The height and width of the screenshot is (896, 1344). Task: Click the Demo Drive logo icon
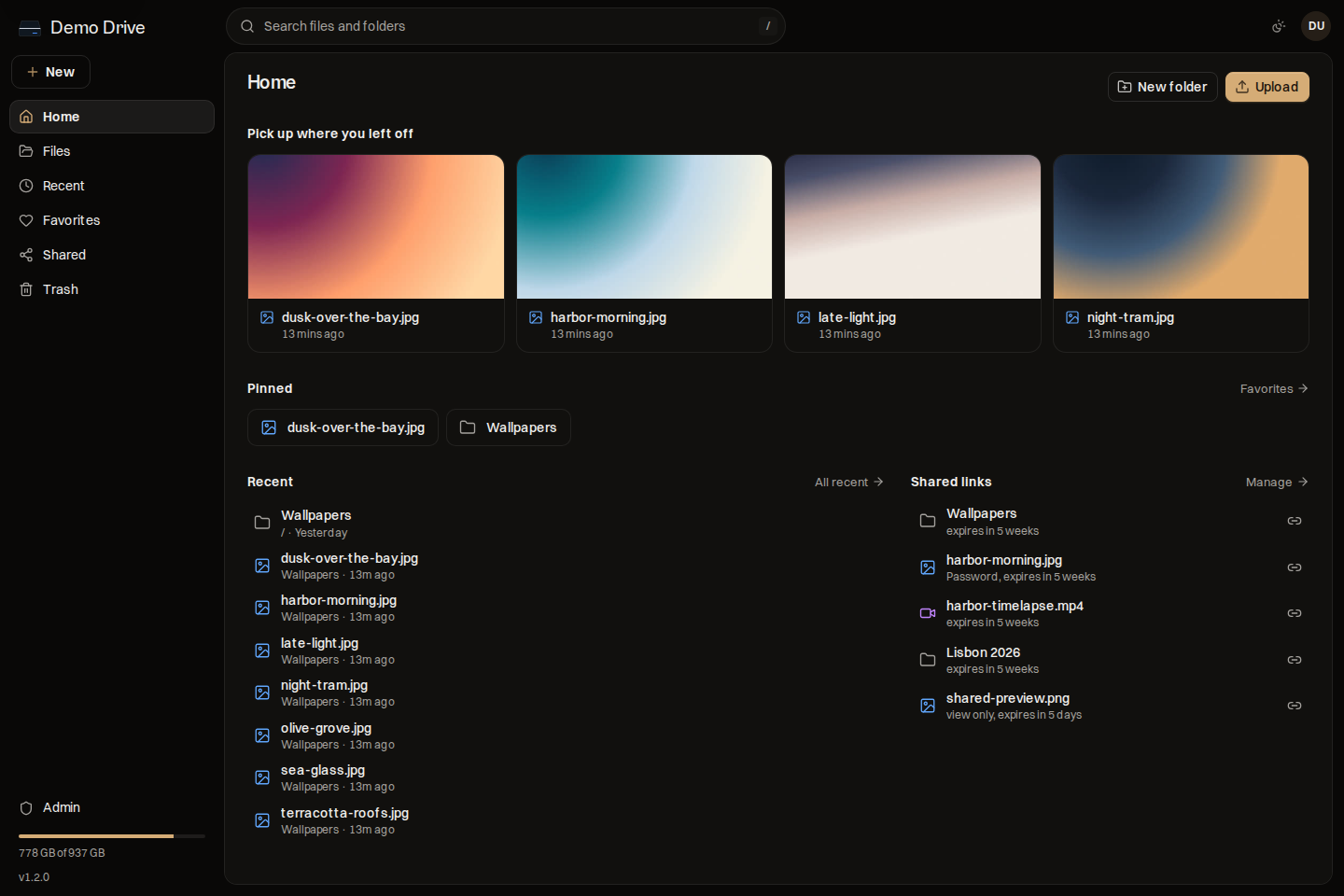coord(30,28)
